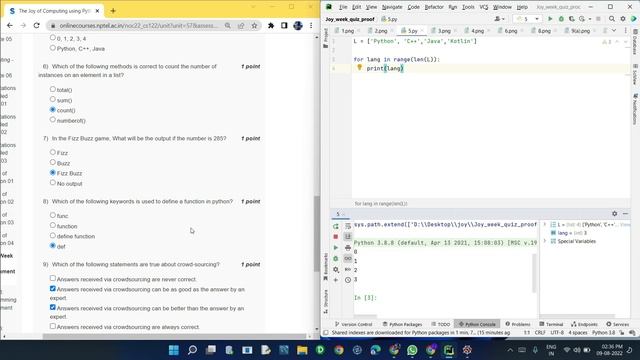Browse console history clock icon
This screenshot has width=640, height=360.
coord(348,280)
